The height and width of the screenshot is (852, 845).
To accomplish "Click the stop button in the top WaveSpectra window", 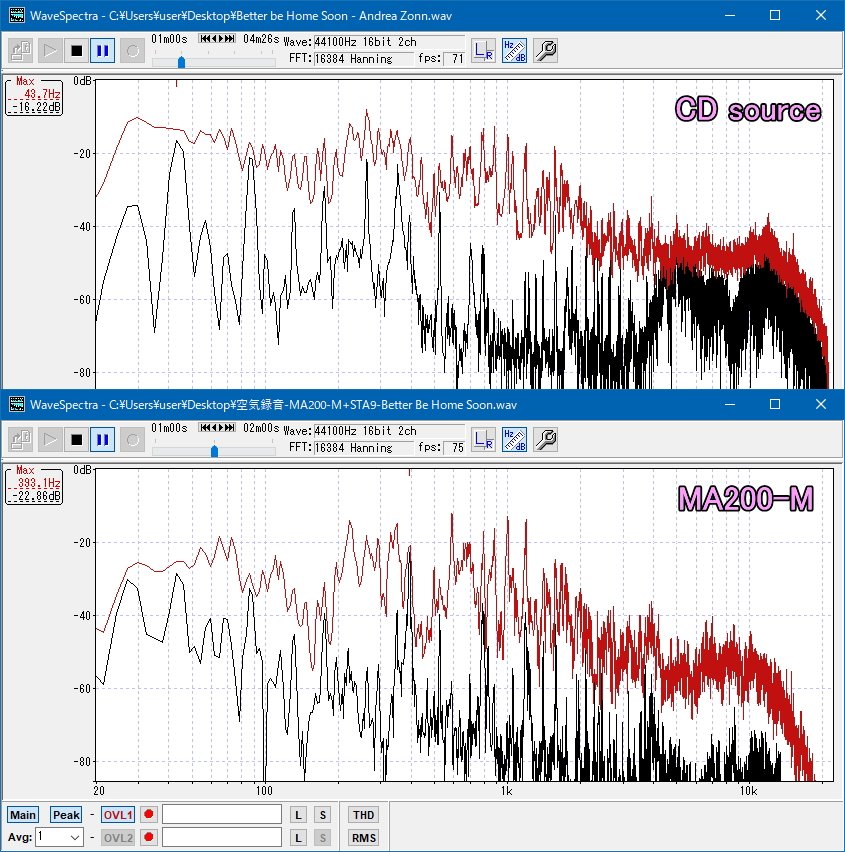I will (76, 51).
